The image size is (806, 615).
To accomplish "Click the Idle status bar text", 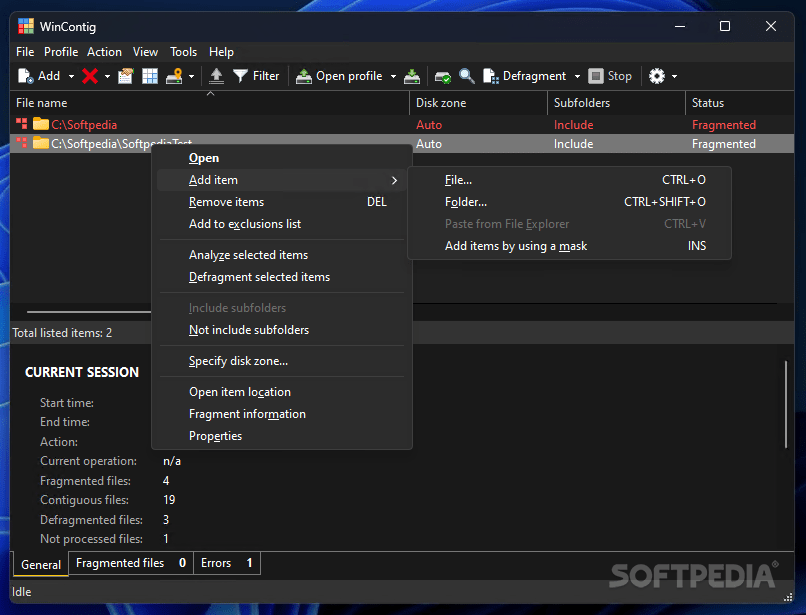I will click(22, 592).
